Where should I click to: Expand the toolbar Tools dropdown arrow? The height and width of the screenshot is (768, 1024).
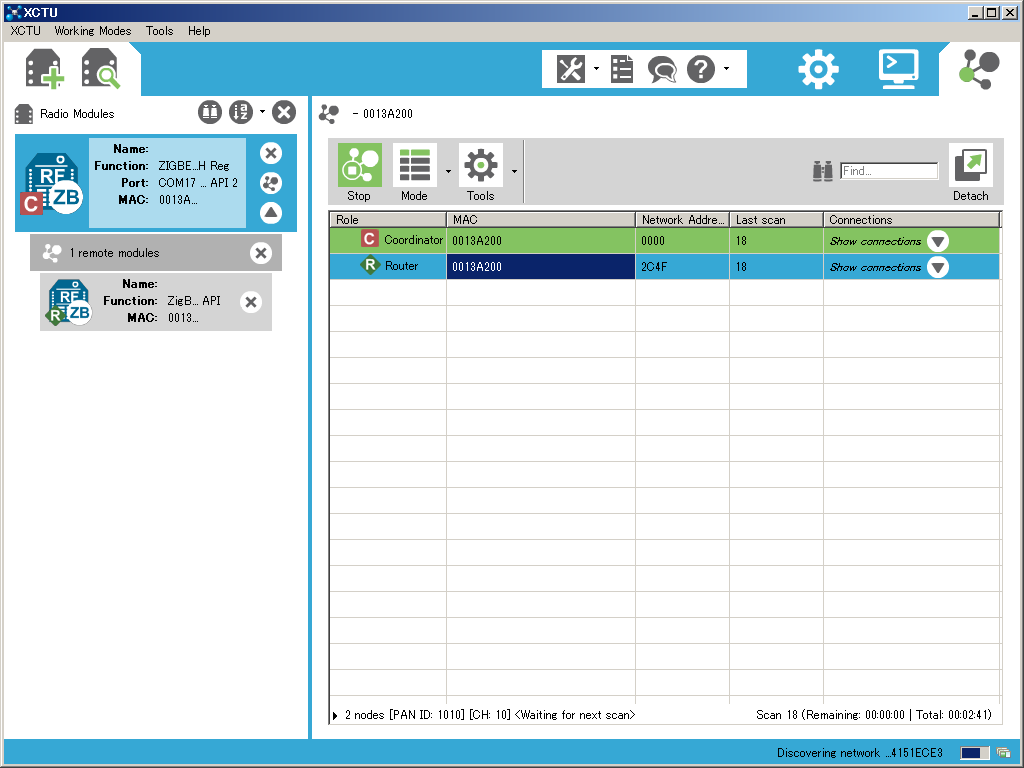coord(596,69)
